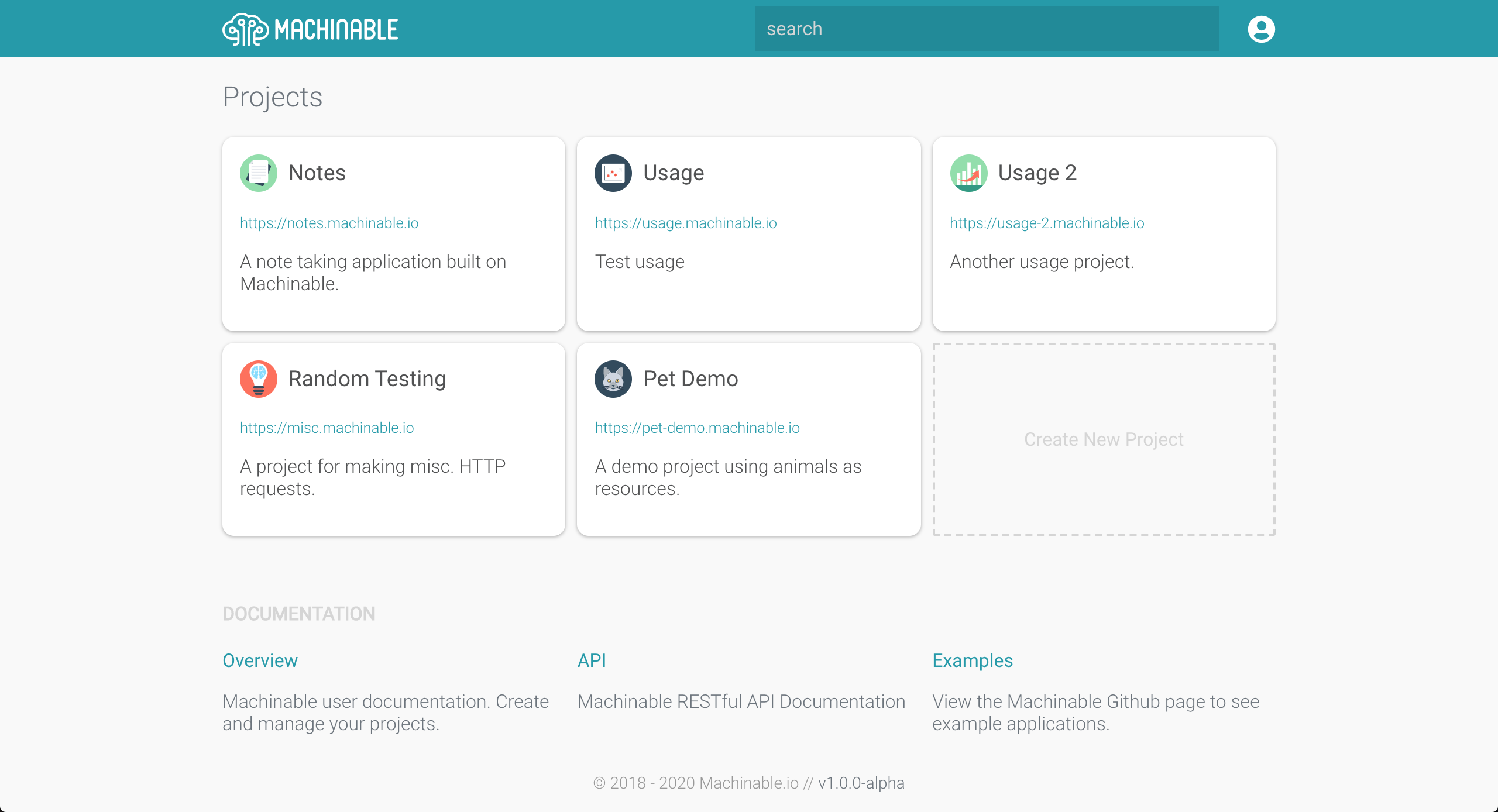Screen dimensions: 1498x812
Task: Open the Random Testing project title
Action: [x=367, y=379]
